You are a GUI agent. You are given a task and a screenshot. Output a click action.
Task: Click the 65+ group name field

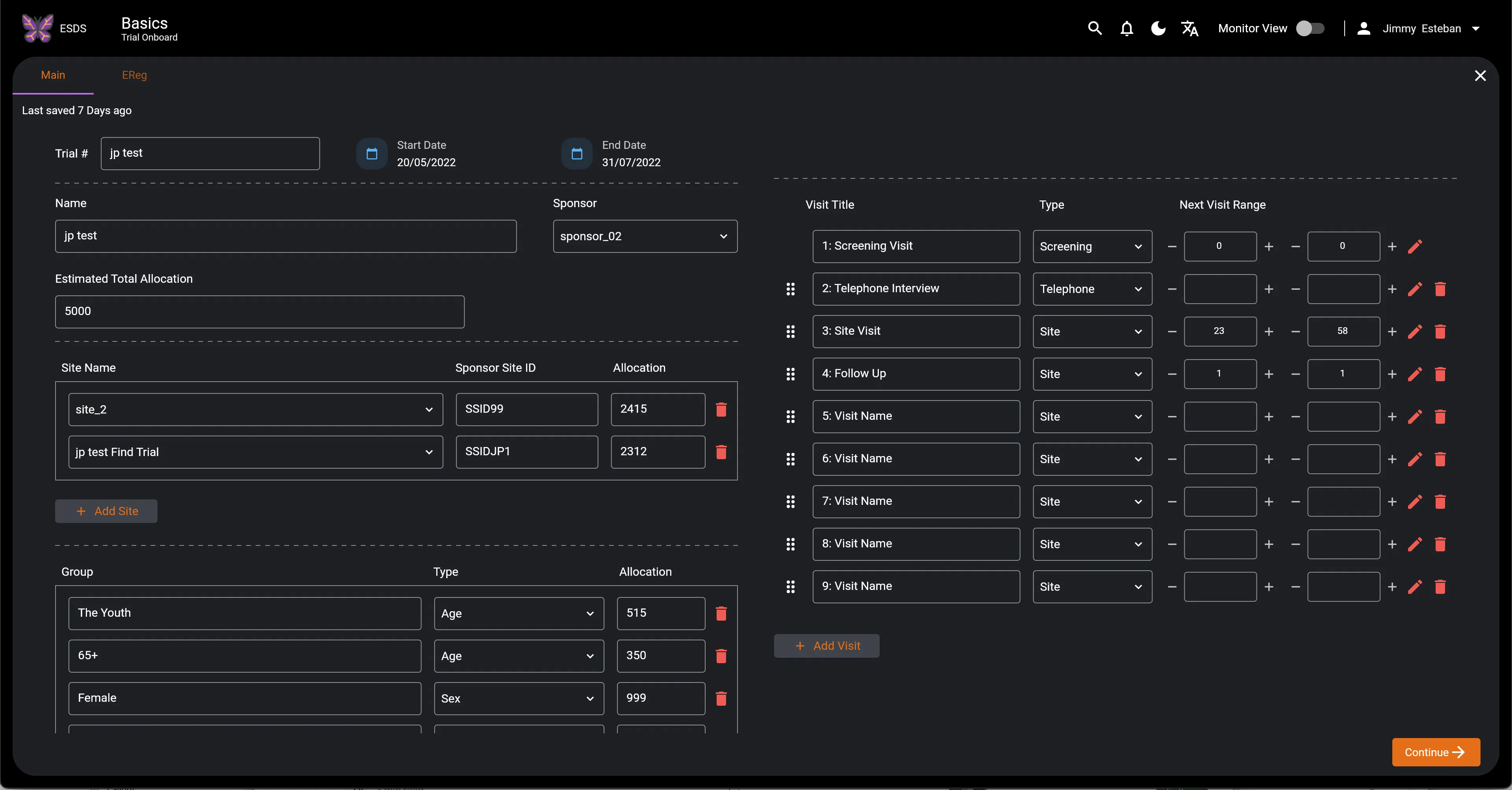click(x=245, y=656)
